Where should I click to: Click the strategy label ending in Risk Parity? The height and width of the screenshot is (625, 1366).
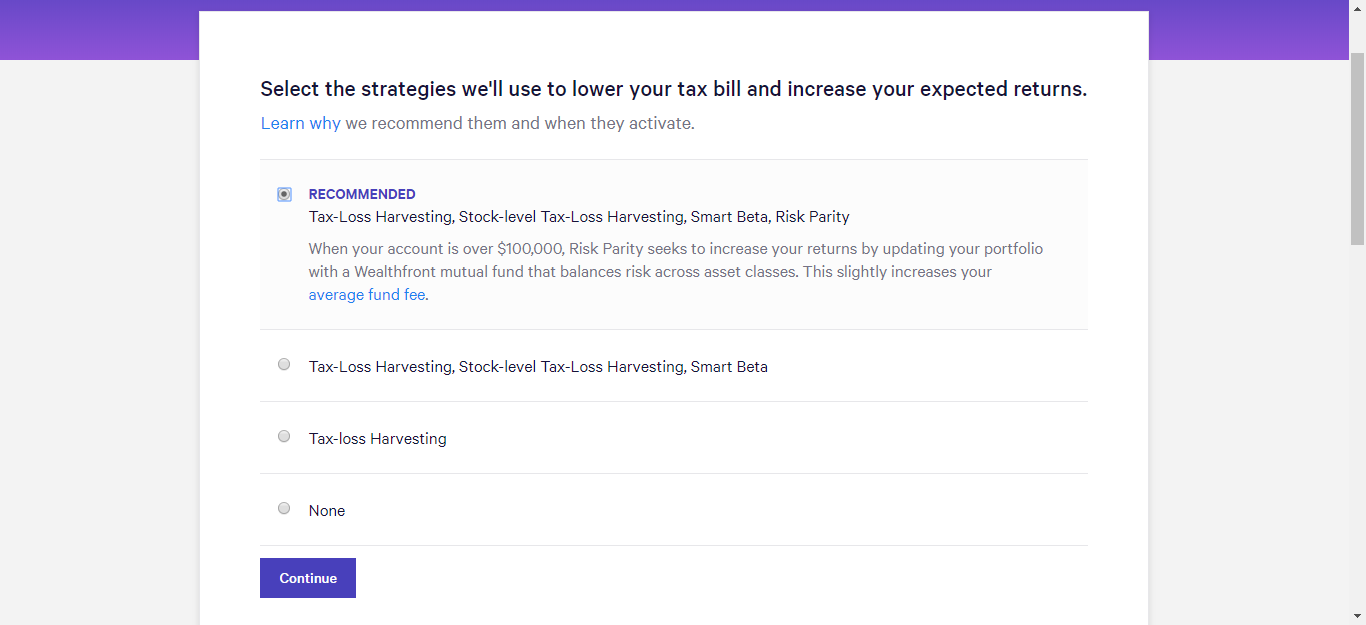click(x=579, y=217)
